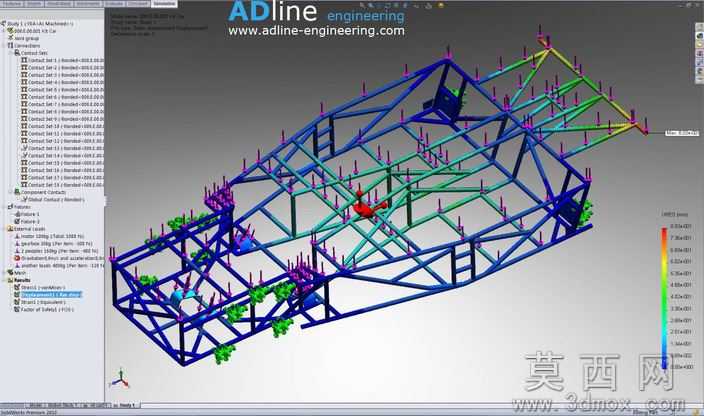Collapse the External Loads node

click(x=4, y=229)
